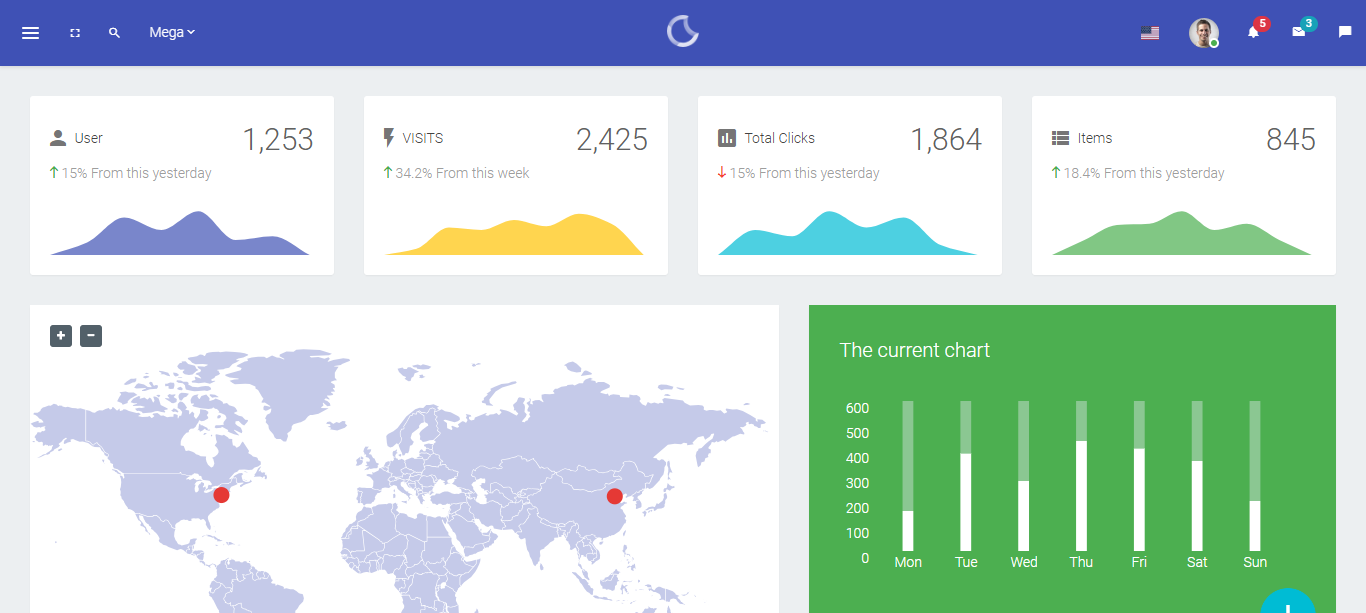Open the search magnifier icon
The height and width of the screenshot is (613, 1366).
pos(114,33)
